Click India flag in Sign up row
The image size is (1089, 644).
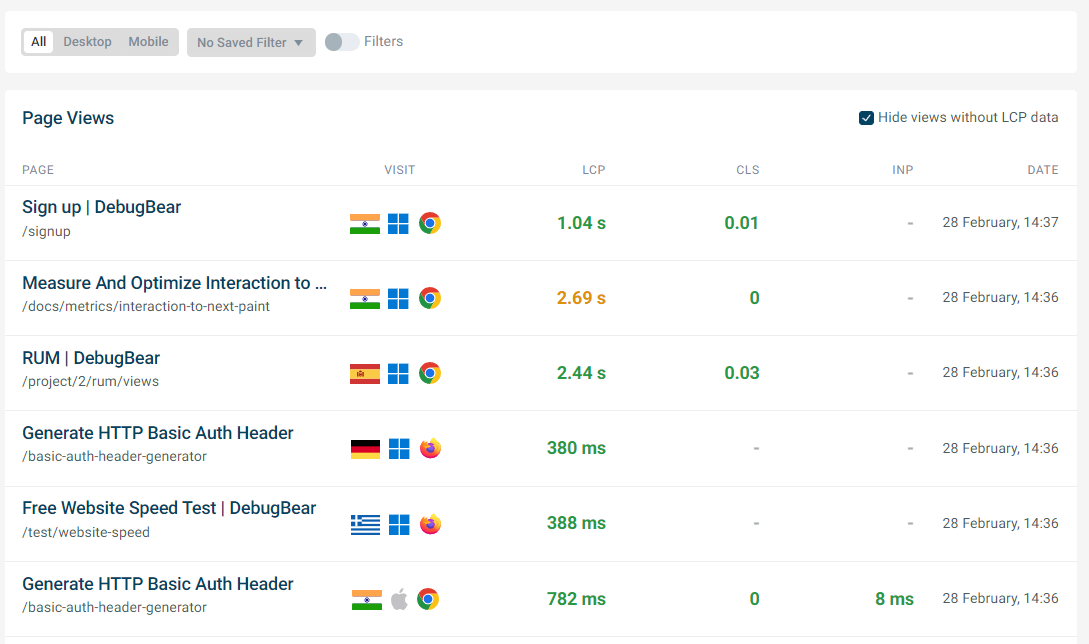(x=365, y=224)
